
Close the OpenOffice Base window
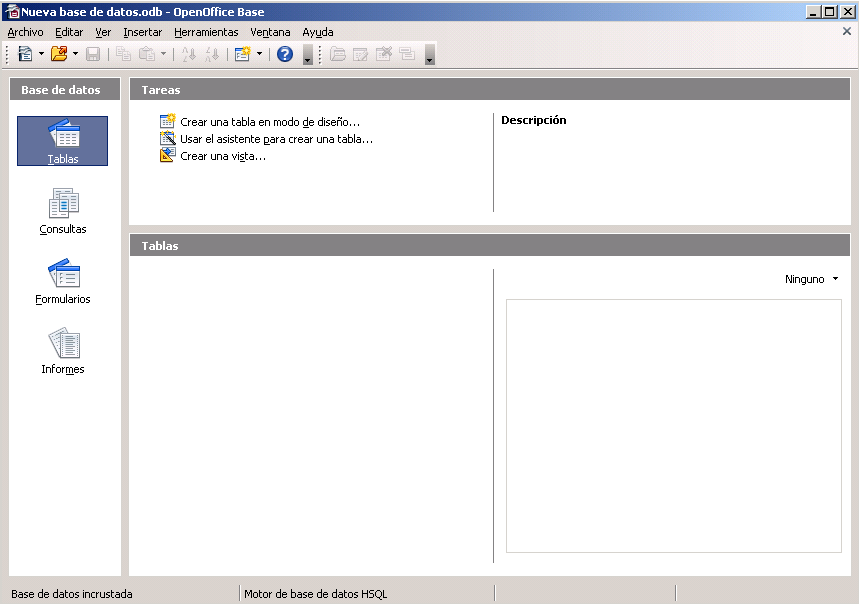pos(847,11)
